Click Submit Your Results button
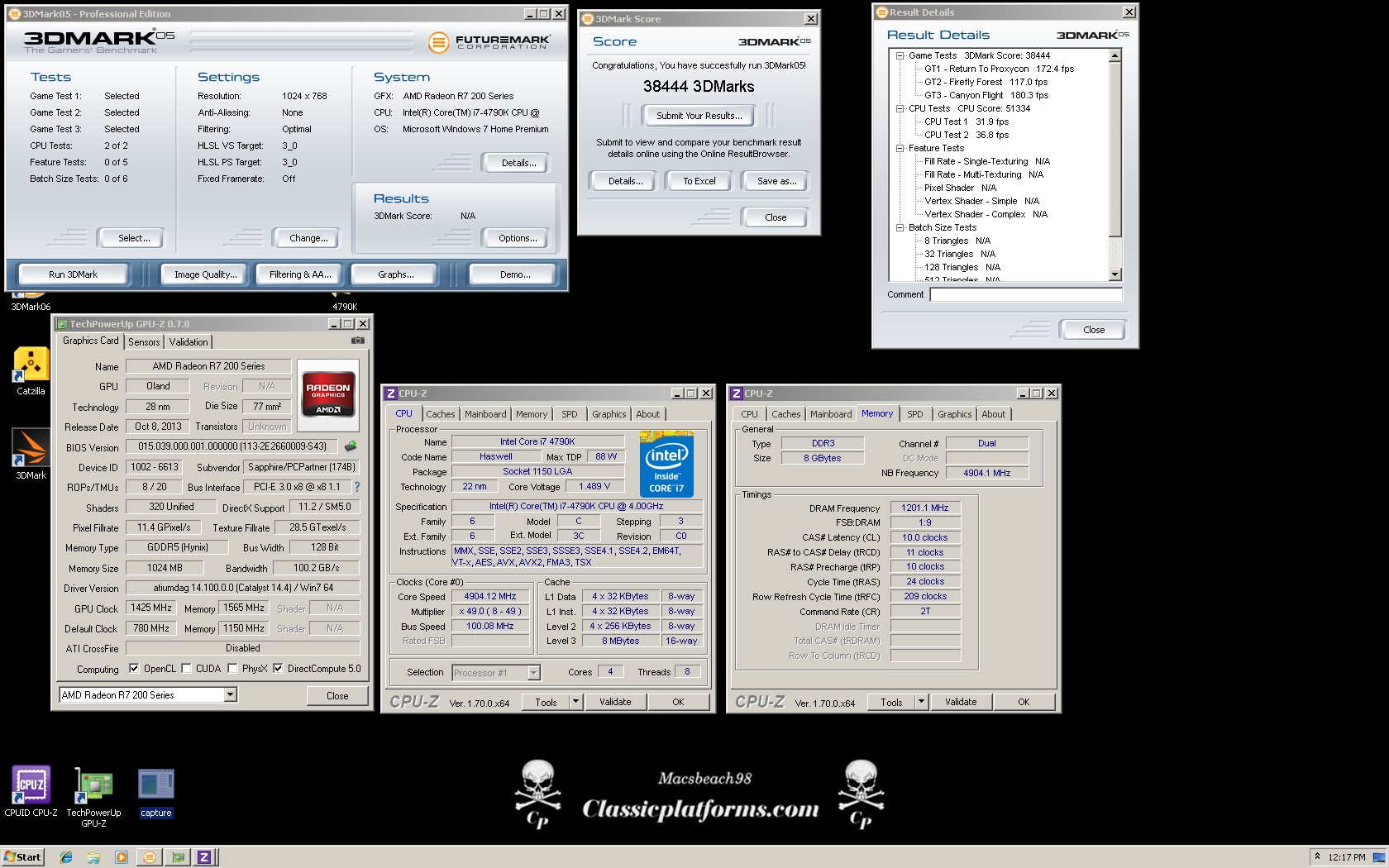This screenshot has height=868, width=1389. (699, 116)
